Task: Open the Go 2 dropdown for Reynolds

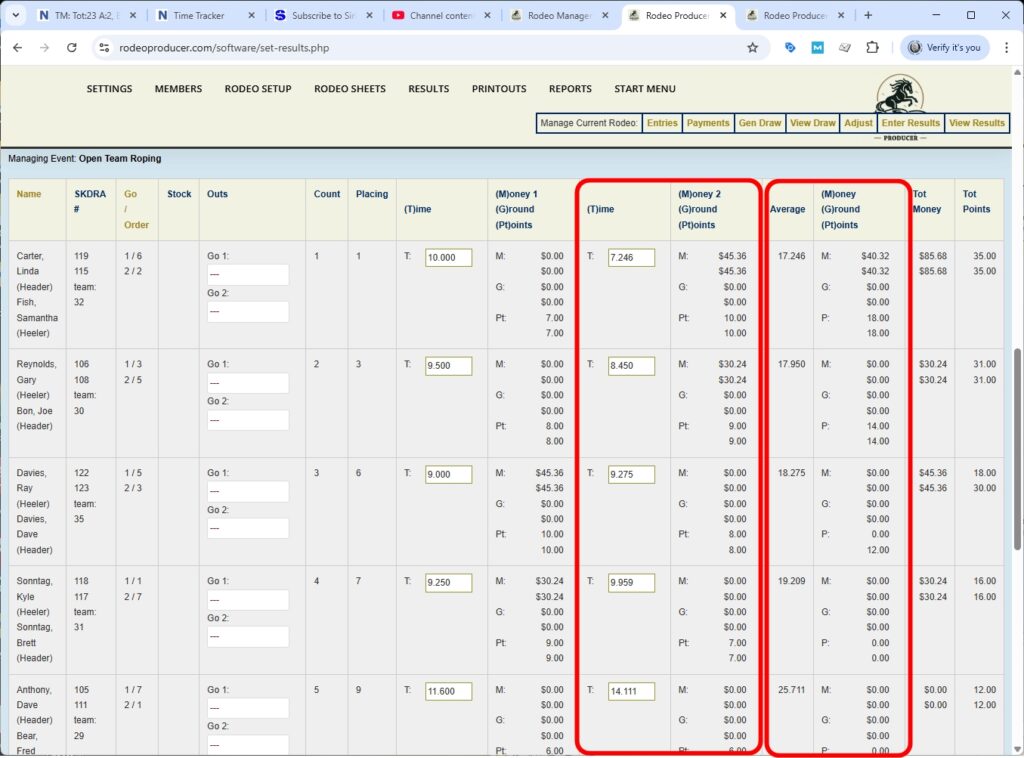Action: [x=248, y=419]
